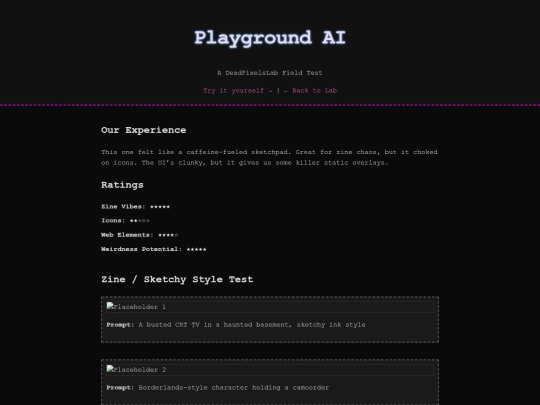Select the 'Icons' rating line
The height and width of the screenshot is (405, 540).
[125, 220]
